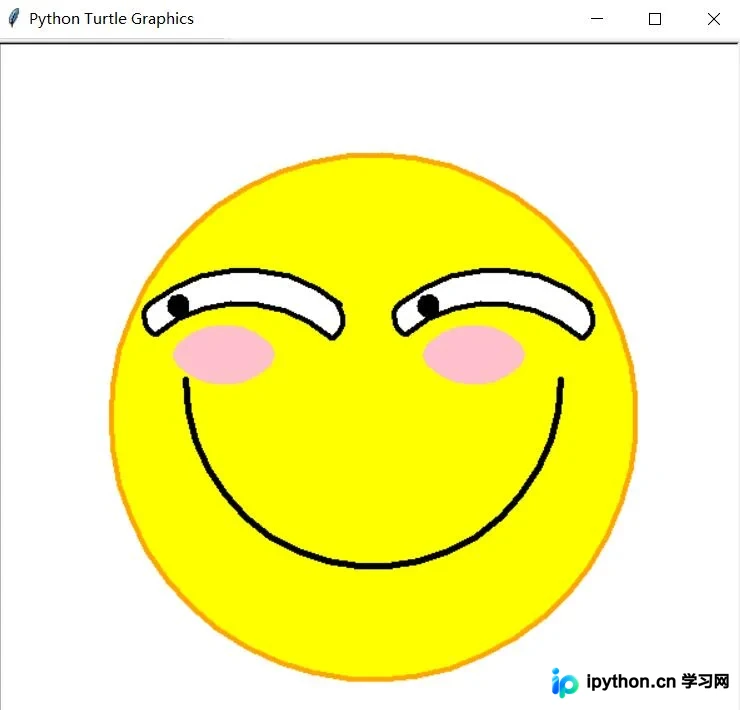The image size is (740, 710).
Task: Close the Python Turtle Graphics window
Action: click(714, 19)
